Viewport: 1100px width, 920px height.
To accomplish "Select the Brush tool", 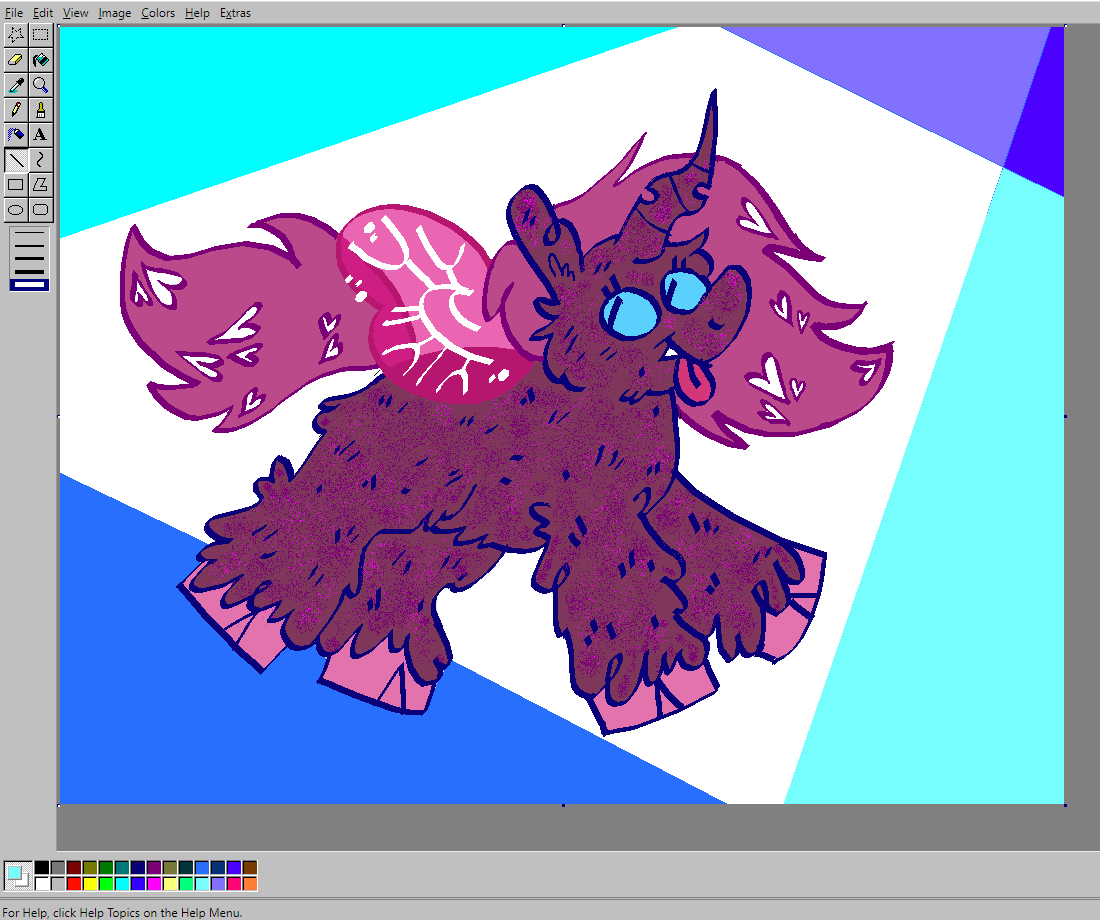I will [x=41, y=110].
